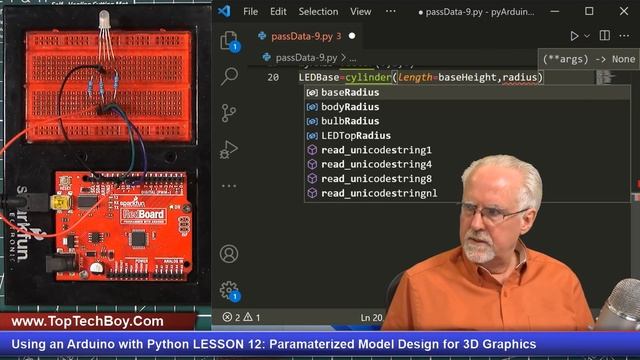Run Python file with play button
The width and height of the screenshot is (640, 360).
coord(574,36)
